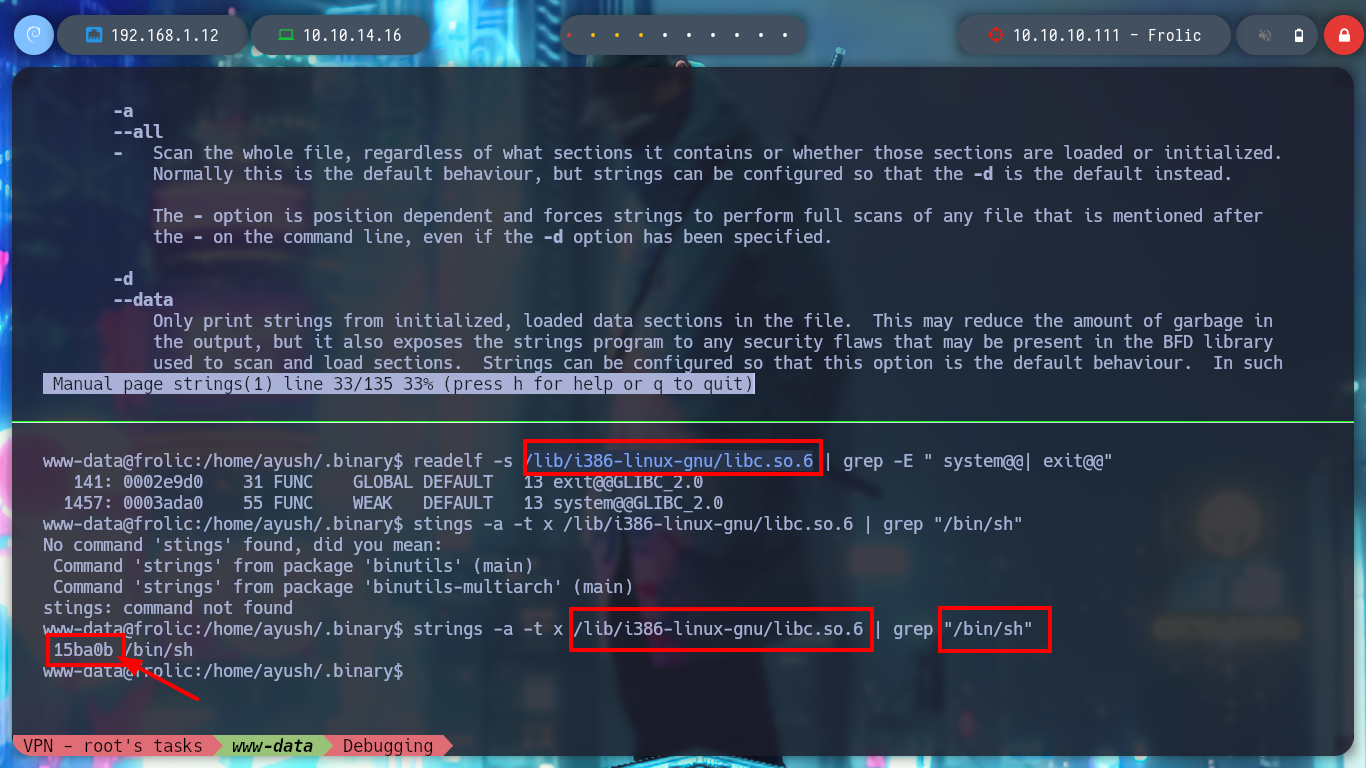The image size is (1366, 768).
Task: Click the 192.168.1.12 IP address label
Action: tap(165, 35)
